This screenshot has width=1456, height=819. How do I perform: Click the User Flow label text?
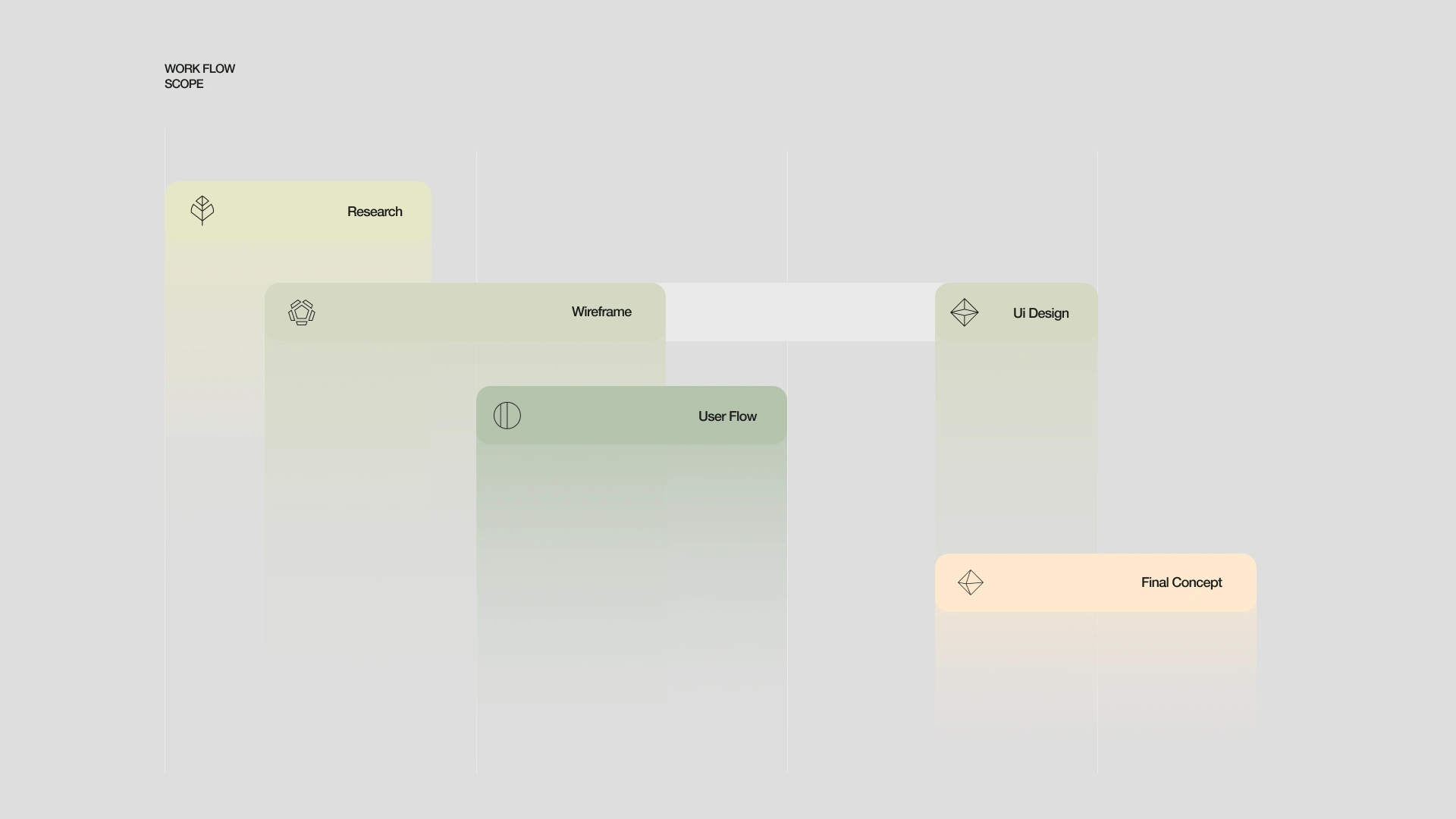point(727,416)
